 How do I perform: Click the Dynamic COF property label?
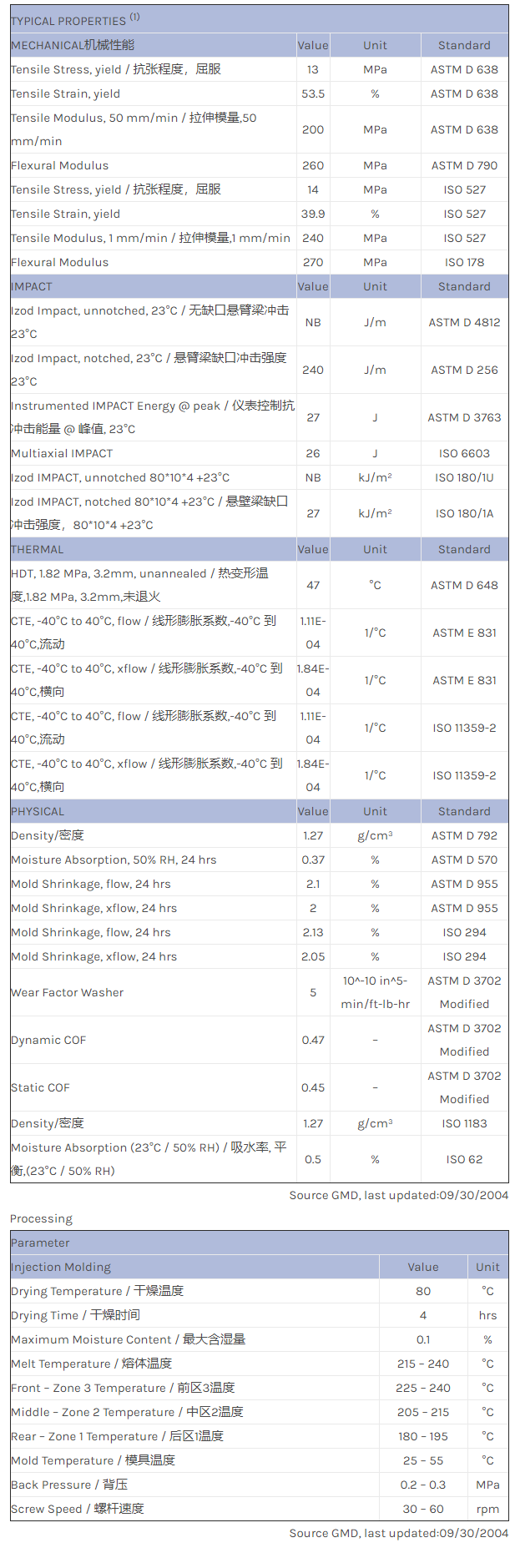click(48, 1040)
